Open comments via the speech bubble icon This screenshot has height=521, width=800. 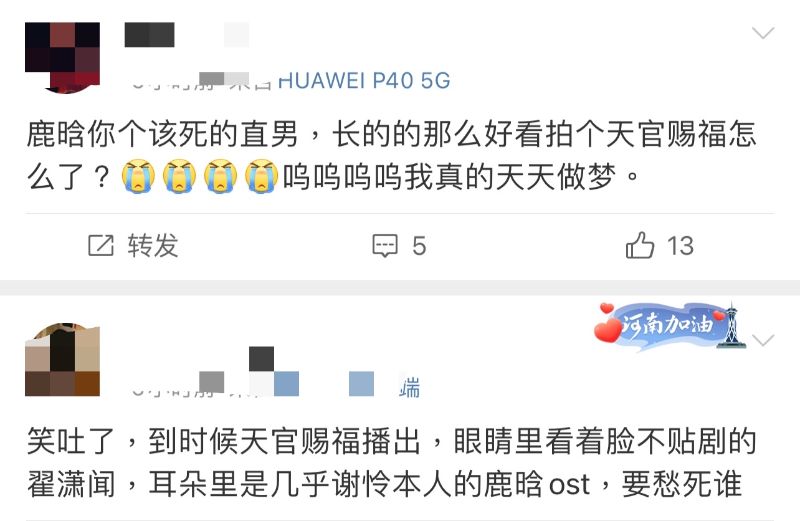pos(385,245)
